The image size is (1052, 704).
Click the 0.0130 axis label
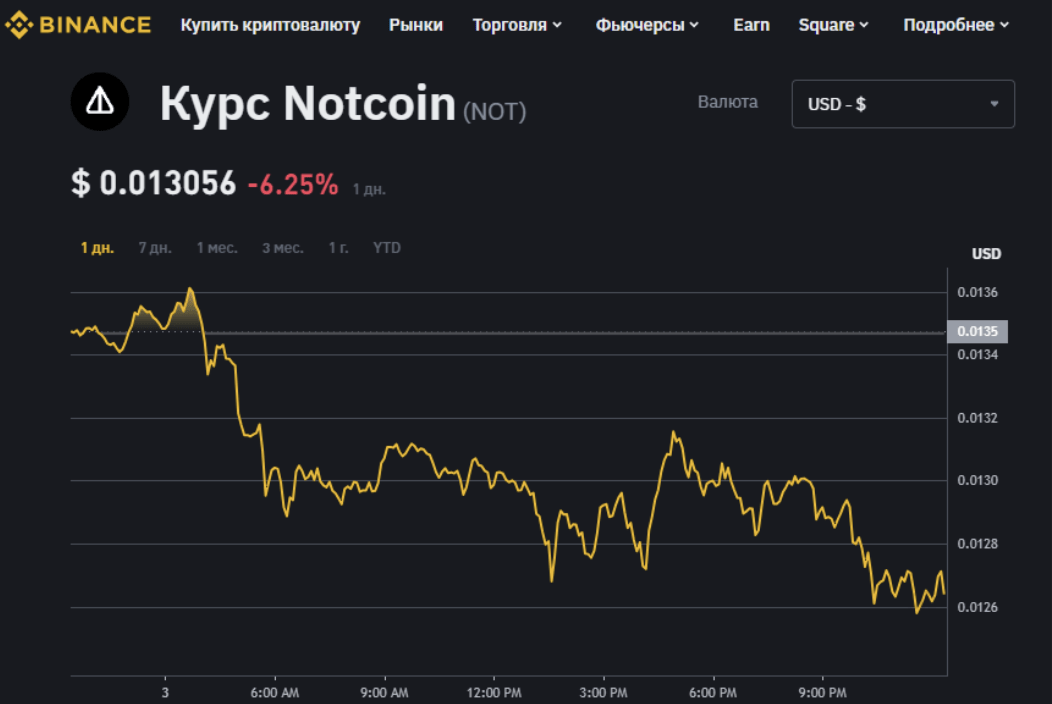[978, 480]
